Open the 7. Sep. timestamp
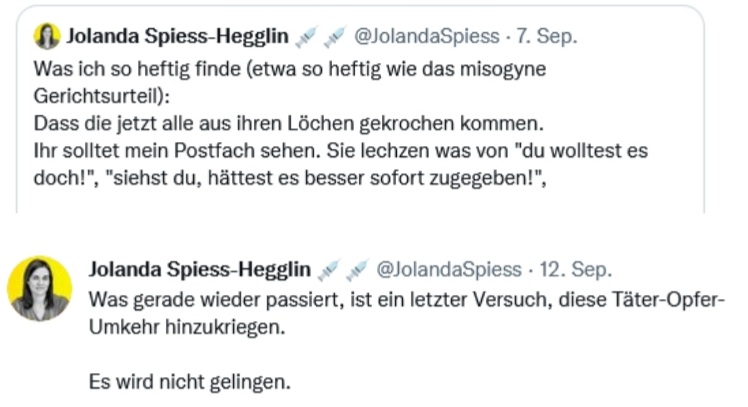Screen dimensions: 748x407 tap(547, 36)
